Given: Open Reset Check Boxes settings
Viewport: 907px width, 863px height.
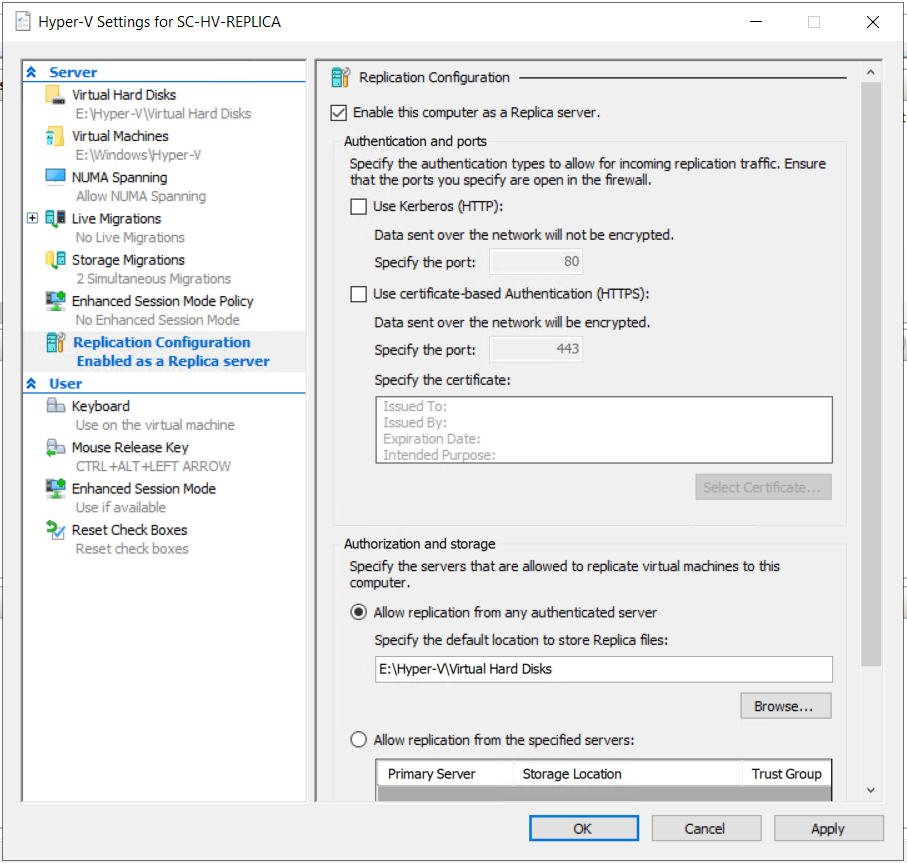Looking at the screenshot, I should [130, 530].
